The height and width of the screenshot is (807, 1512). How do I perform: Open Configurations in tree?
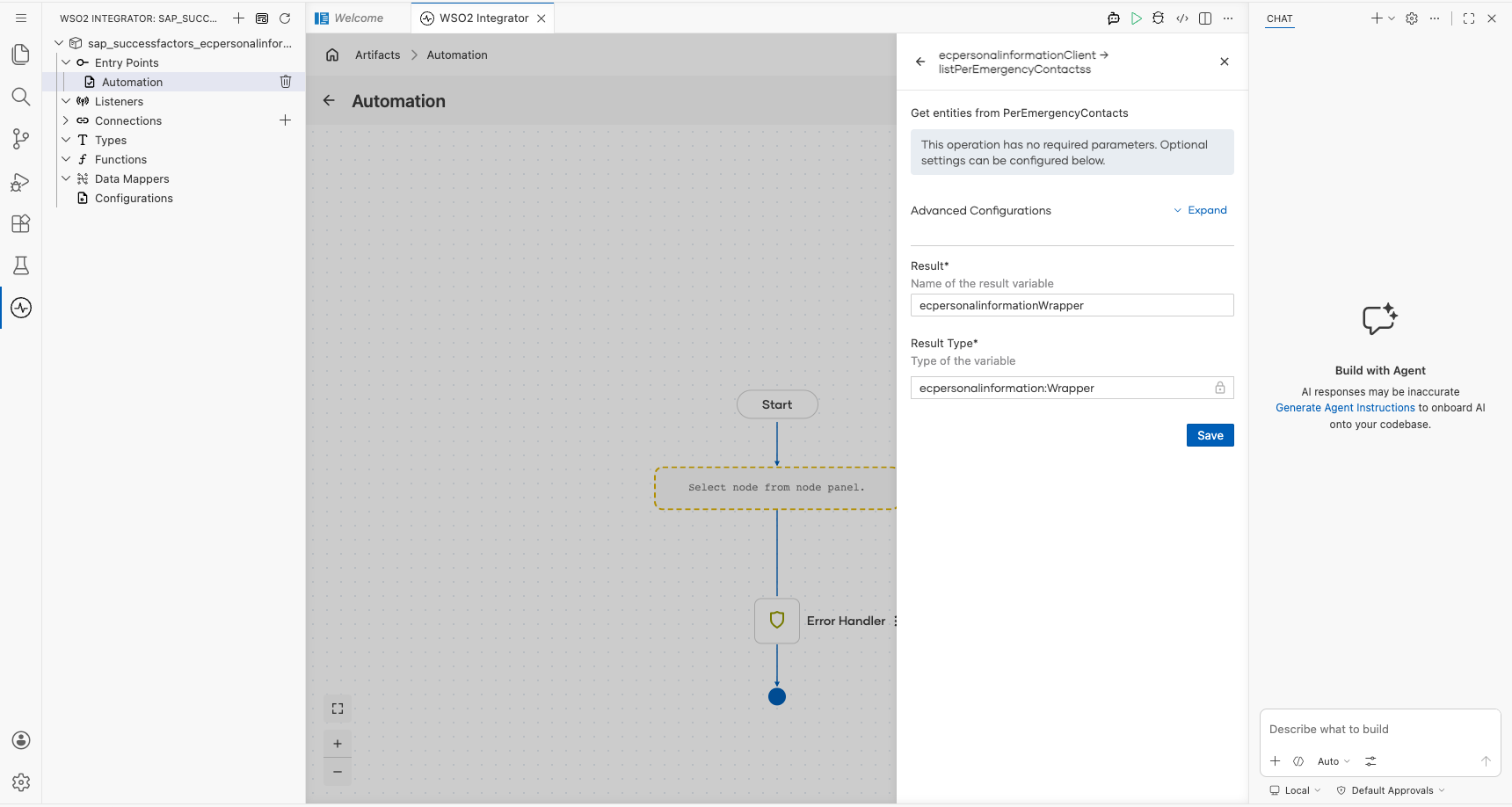click(134, 198)
